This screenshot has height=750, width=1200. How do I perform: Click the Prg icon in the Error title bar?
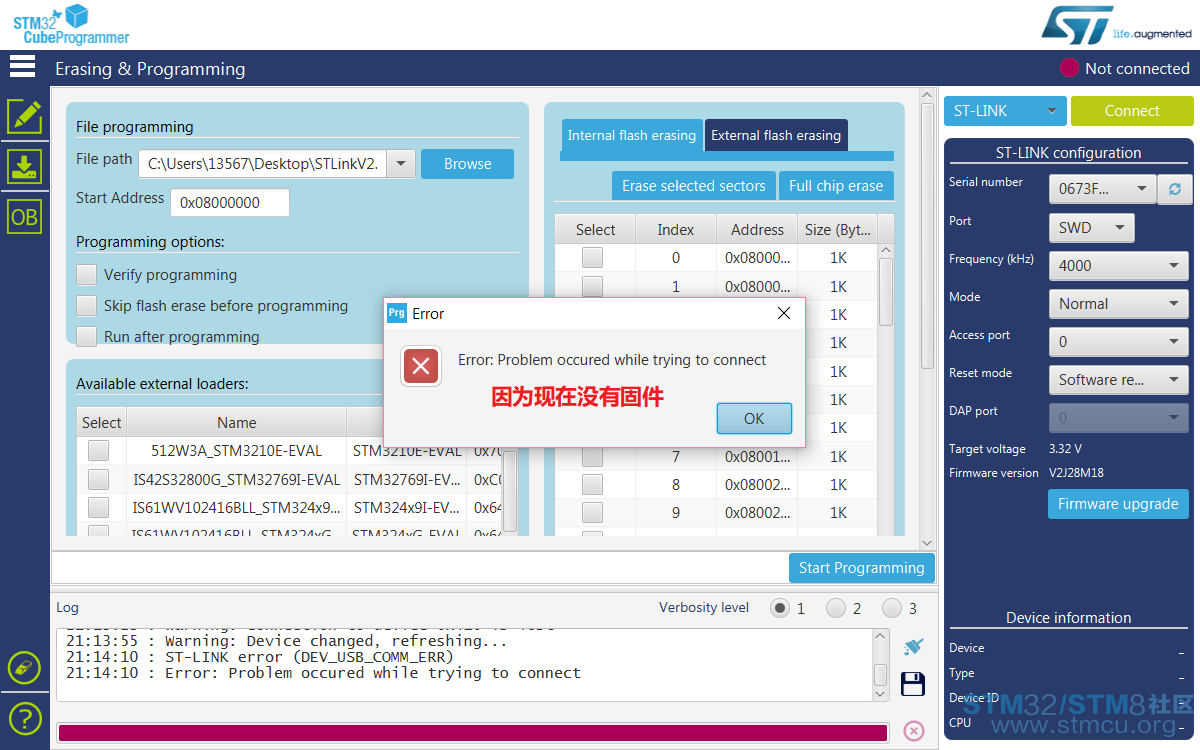(397, 313)
